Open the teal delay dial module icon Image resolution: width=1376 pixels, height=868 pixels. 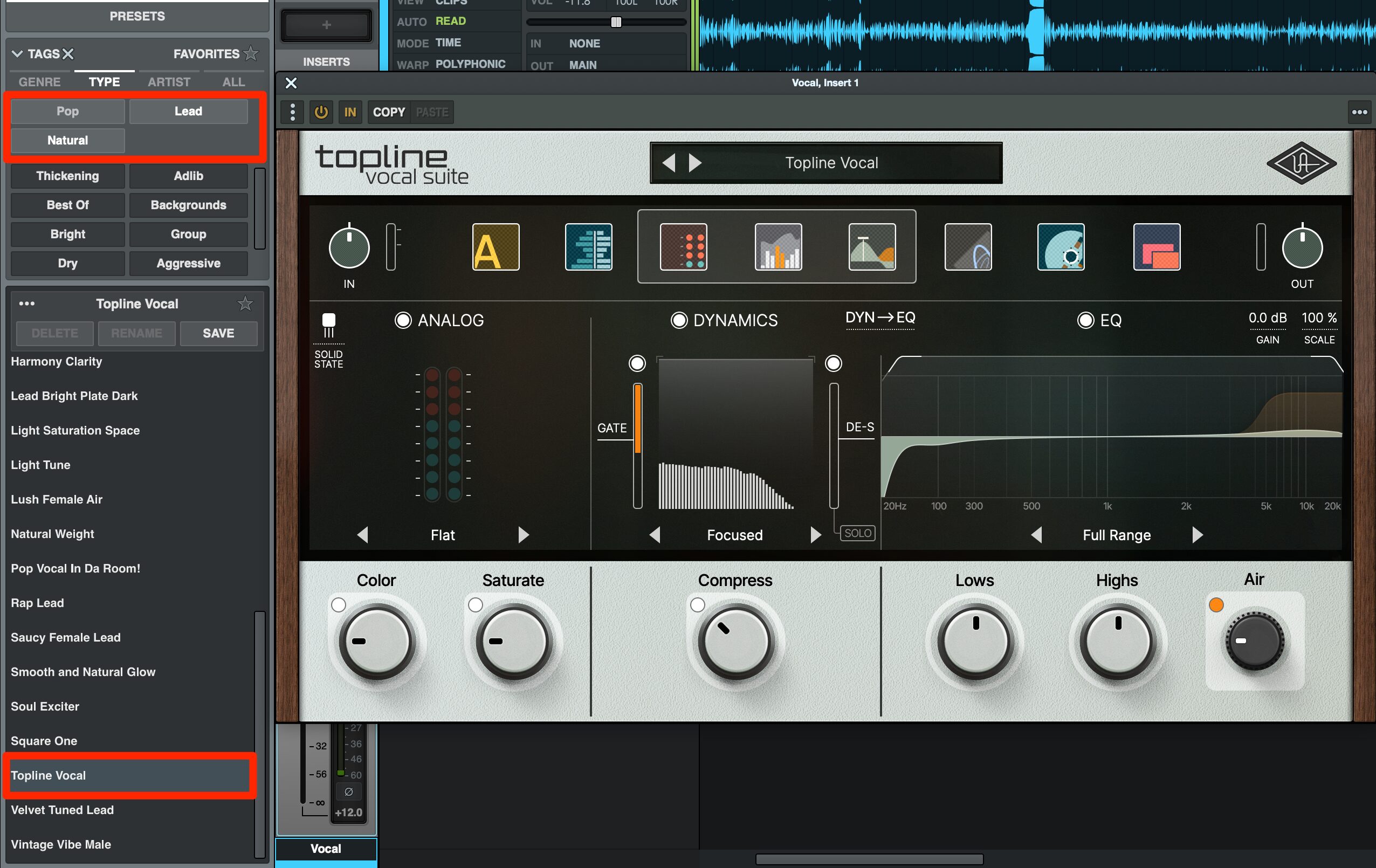[1061, 247]
